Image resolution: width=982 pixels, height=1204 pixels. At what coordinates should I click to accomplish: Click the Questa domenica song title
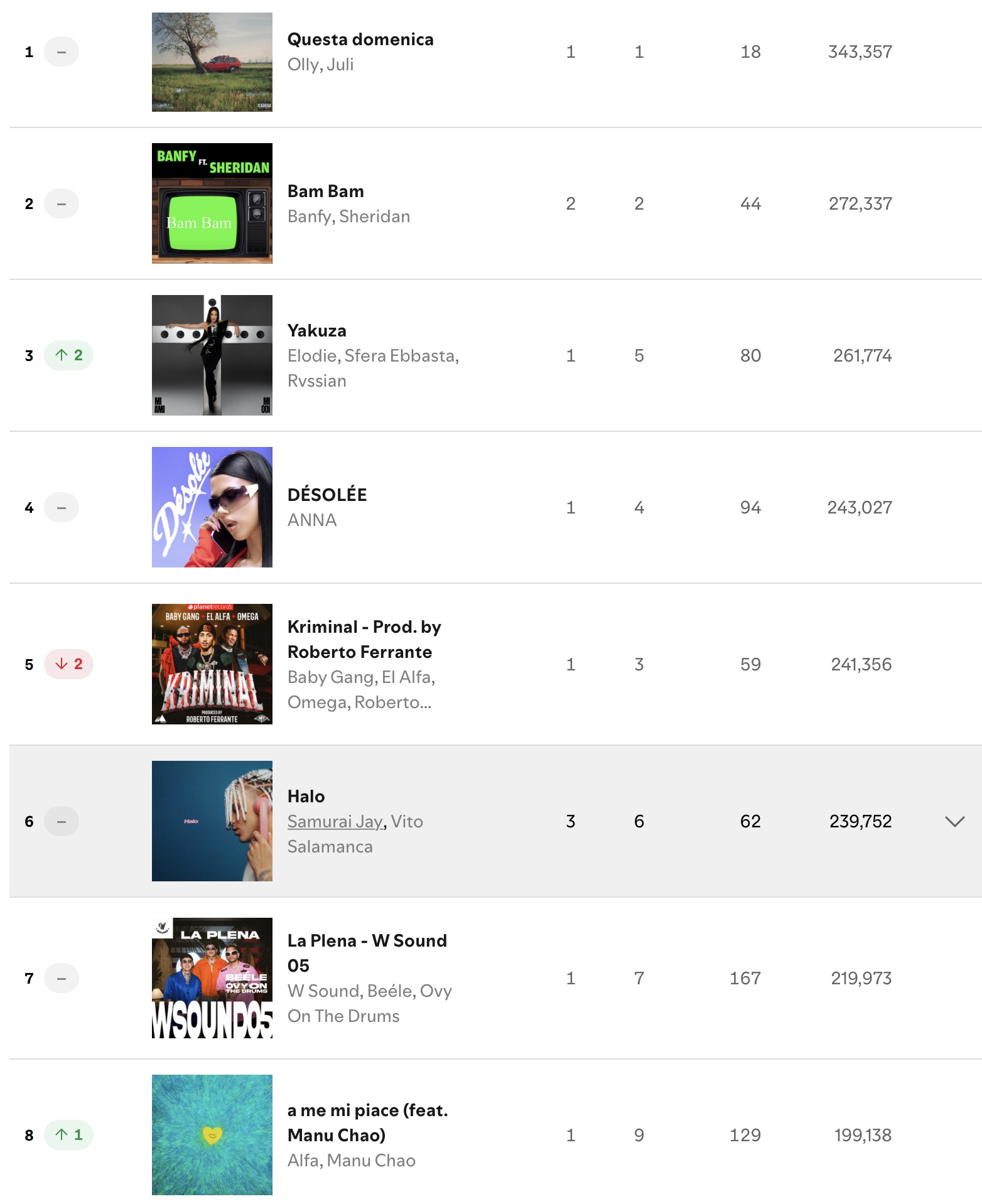(x=360, y=40)
